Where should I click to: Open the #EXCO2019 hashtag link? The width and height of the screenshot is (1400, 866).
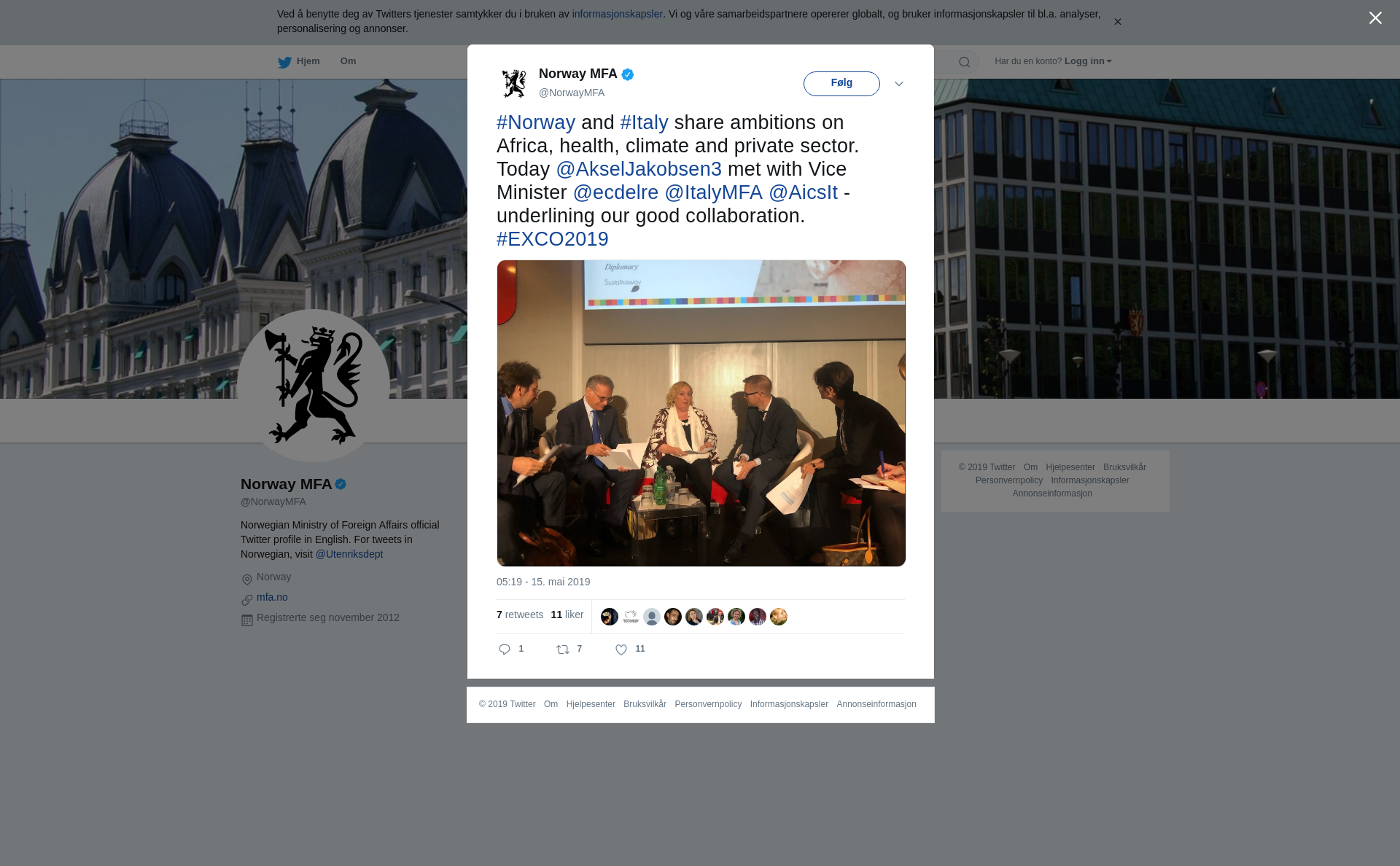pos(553,239)
